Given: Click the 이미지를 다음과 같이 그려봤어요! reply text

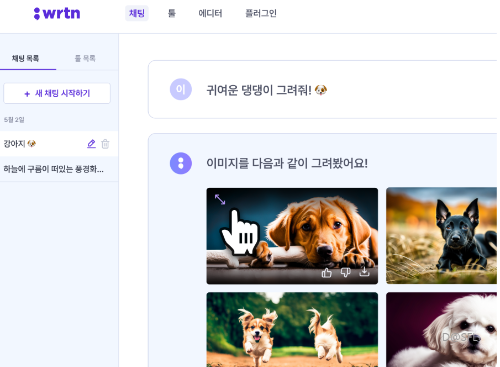Looking at the screenshot, I should 287,163.
